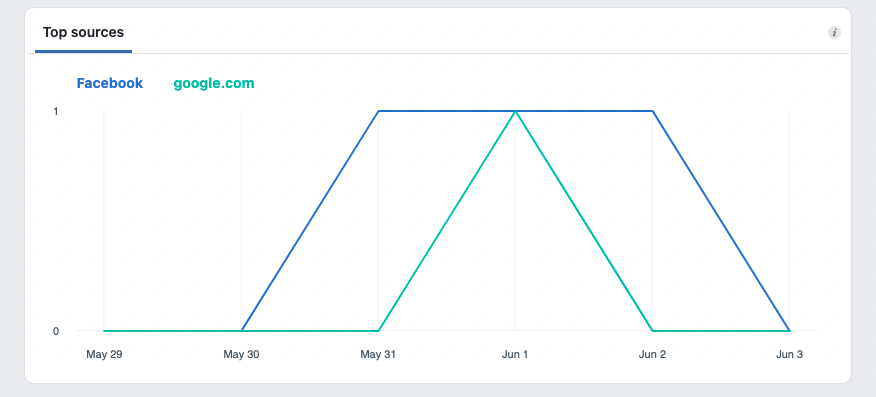This screenshot has width=876, height=397.
Task: Click the y-axis label 1
Action: pyautogui.click(x=56, y=112)
